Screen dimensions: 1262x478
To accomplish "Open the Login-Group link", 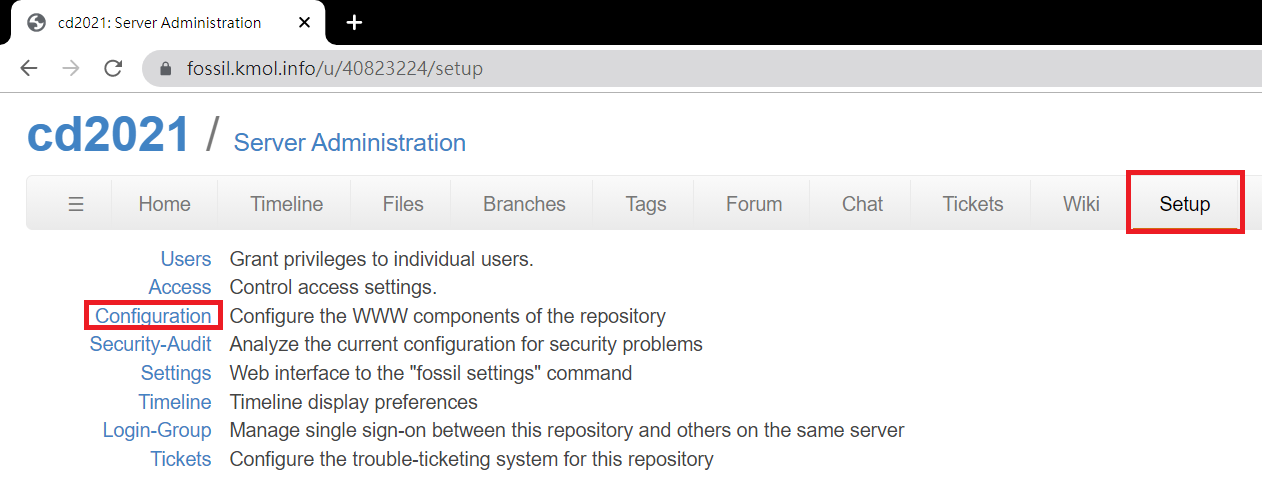I will click(x=157, y=430).
